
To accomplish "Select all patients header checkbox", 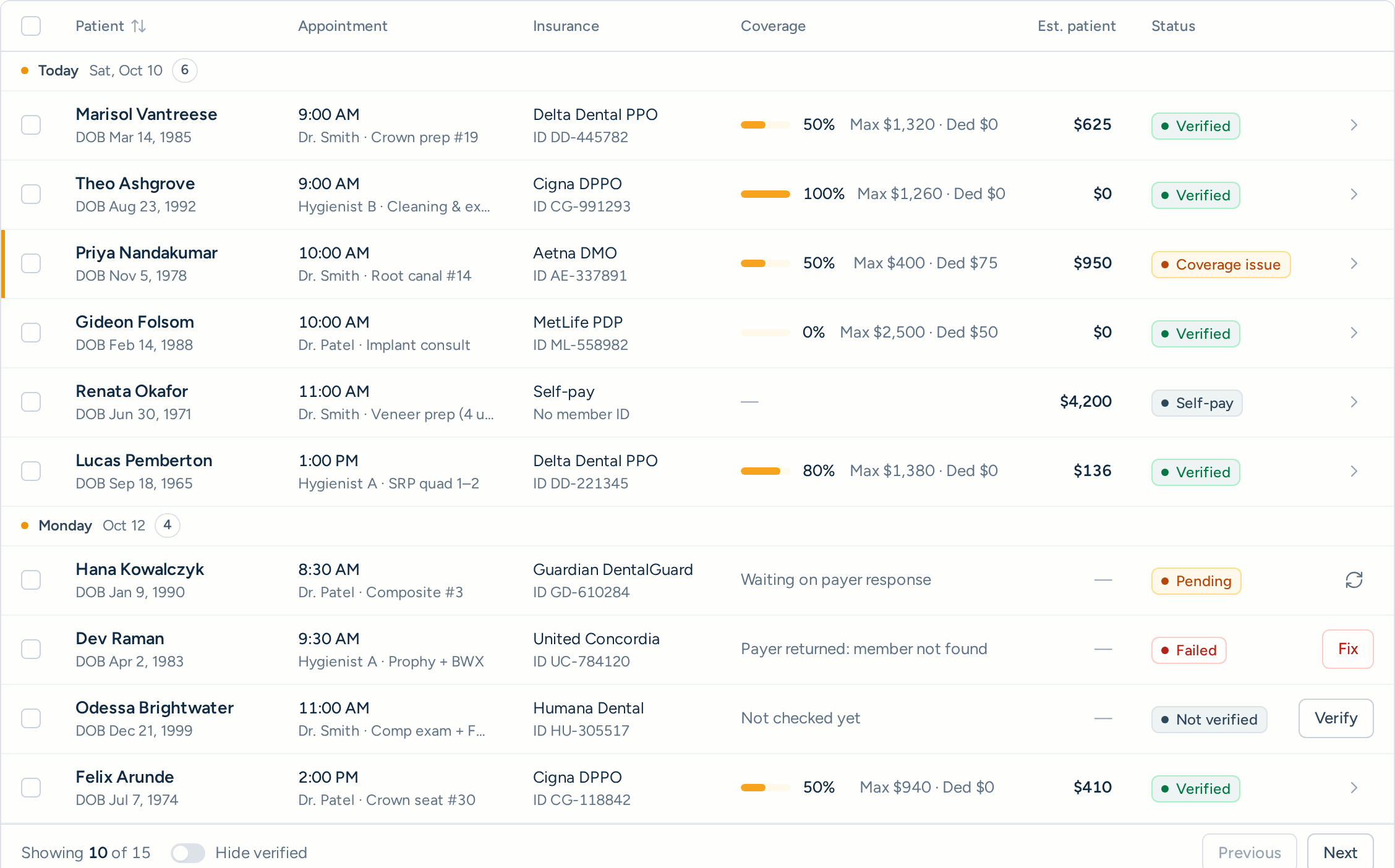I will coord(31,26).
